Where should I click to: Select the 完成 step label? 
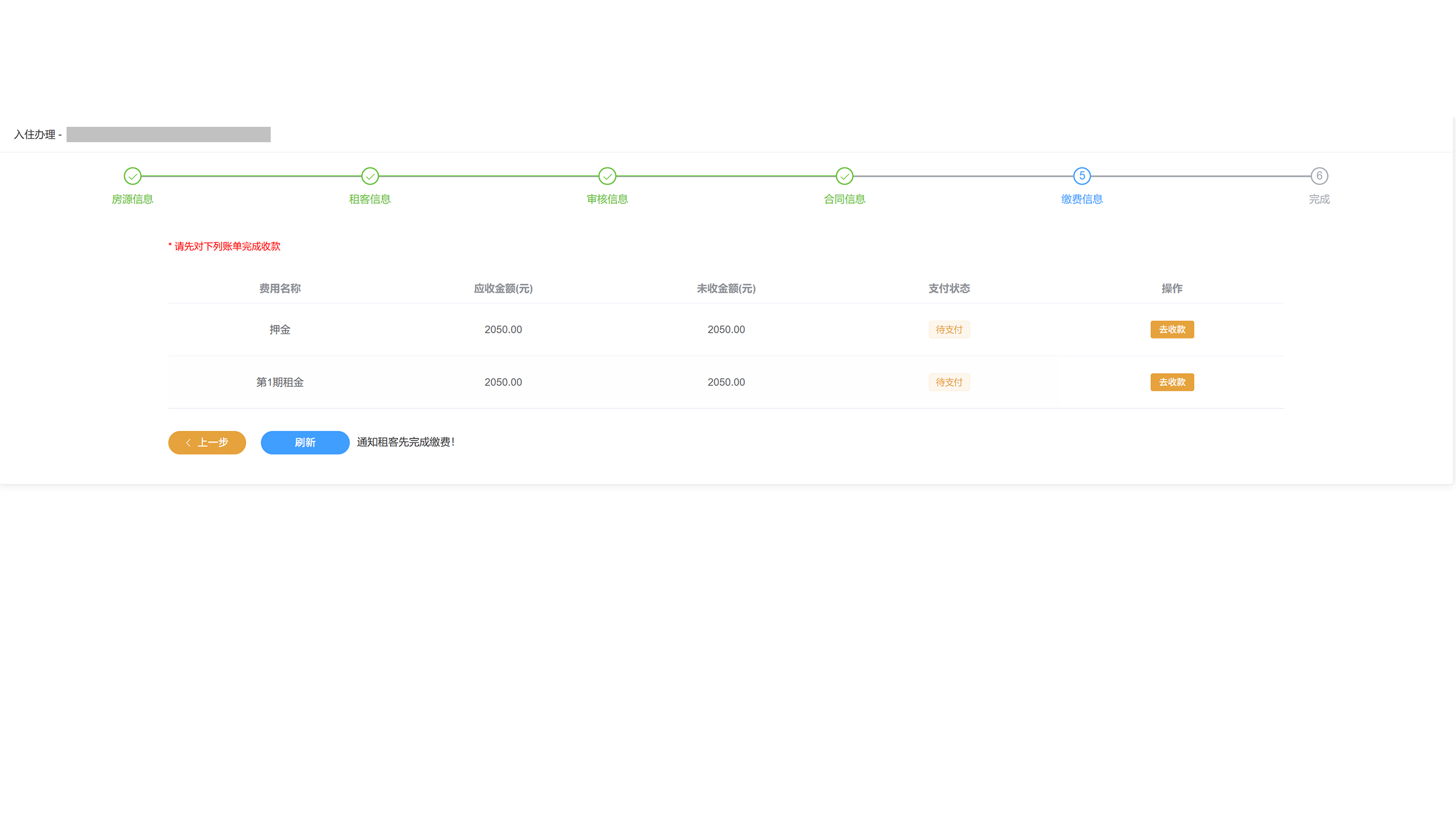(x=1319, y=199)
